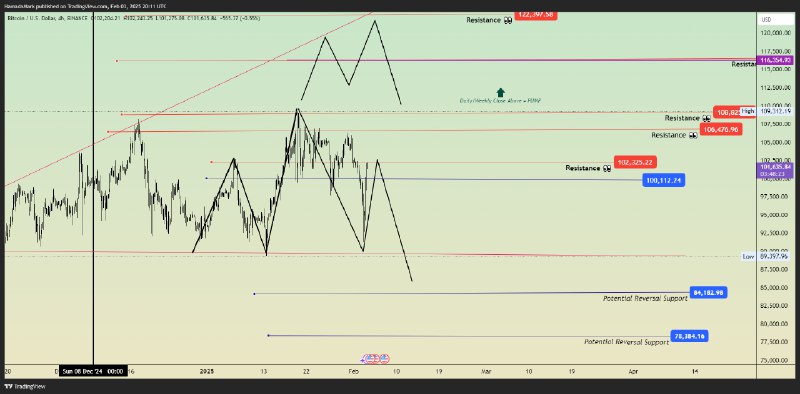Select the blue 78,384.16 support label
800x394 pixels.
(x=689, y=336)
